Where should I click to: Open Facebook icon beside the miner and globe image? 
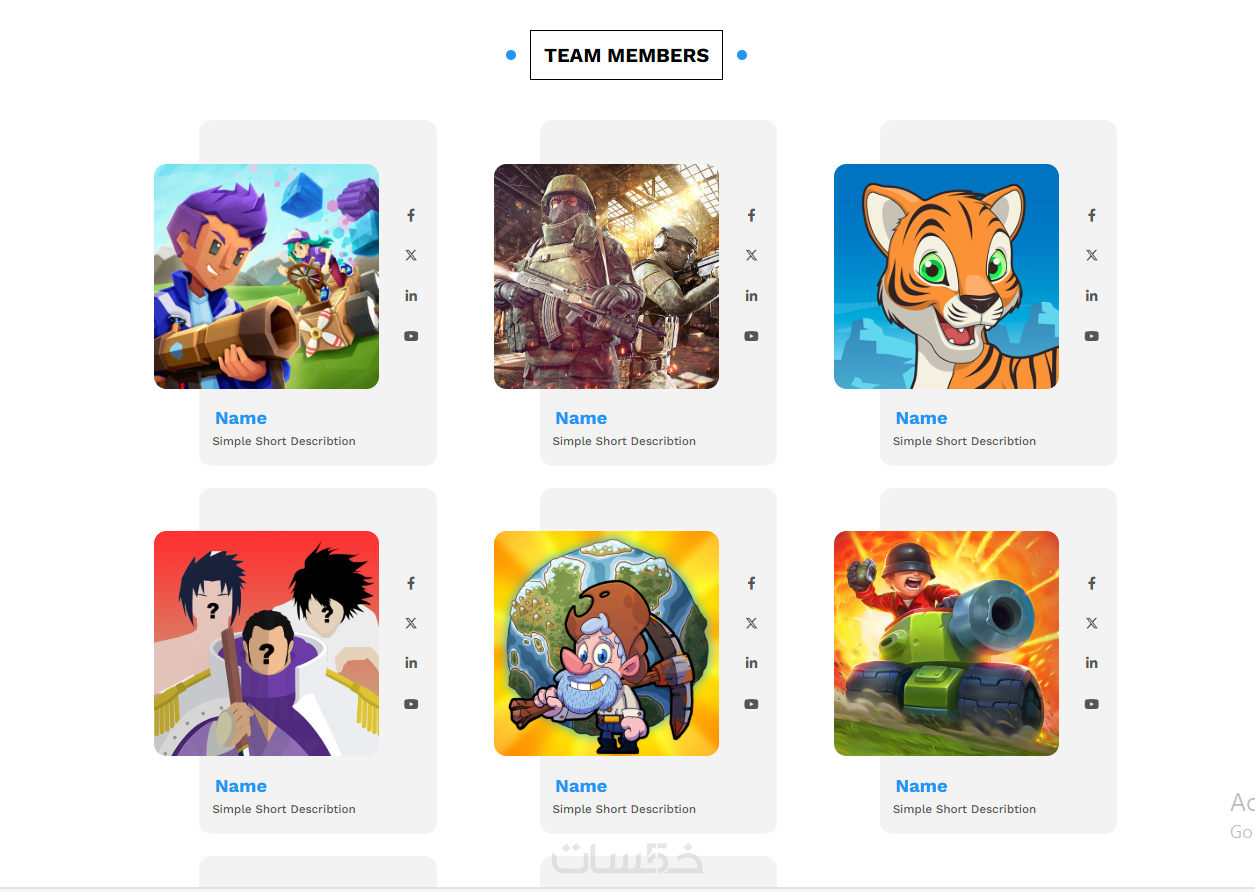[x=751, y=583]
